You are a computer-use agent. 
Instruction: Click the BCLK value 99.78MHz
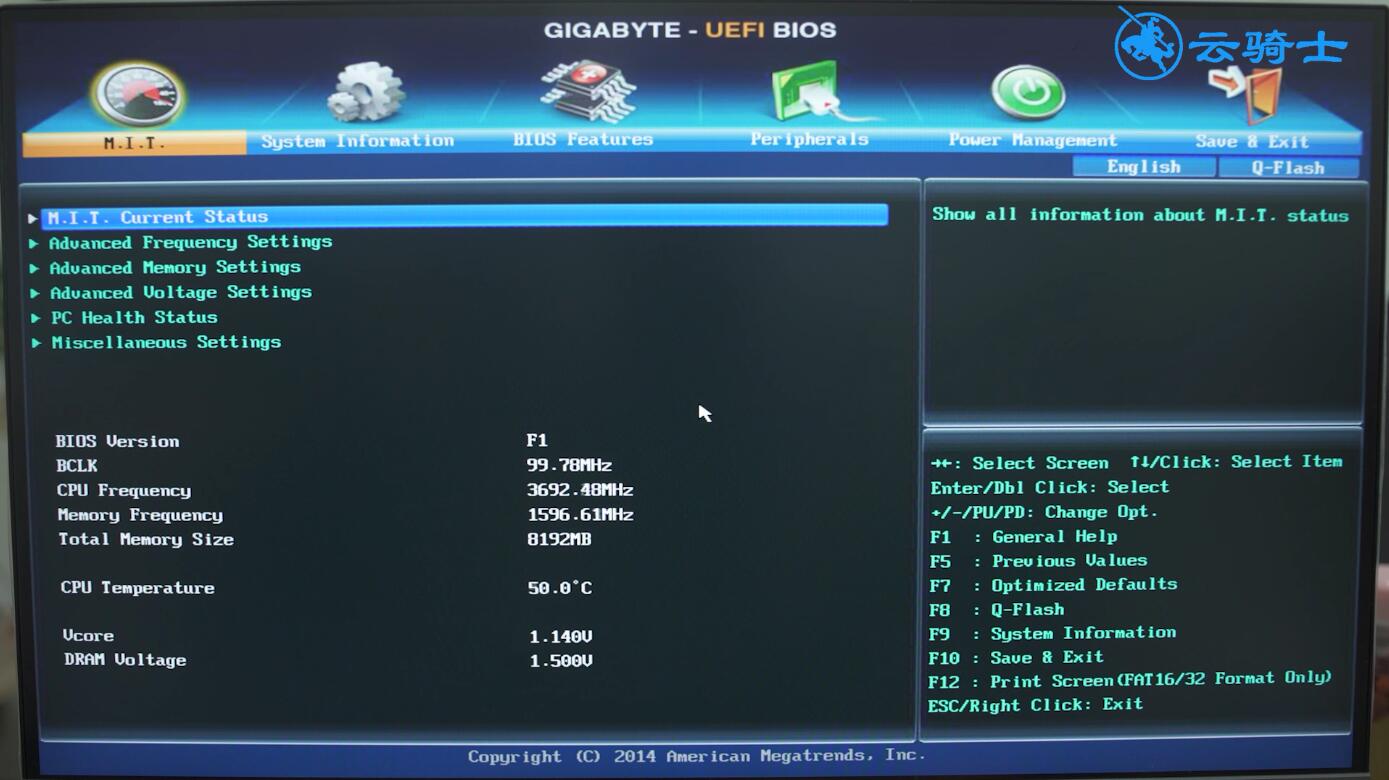(569, 465)
